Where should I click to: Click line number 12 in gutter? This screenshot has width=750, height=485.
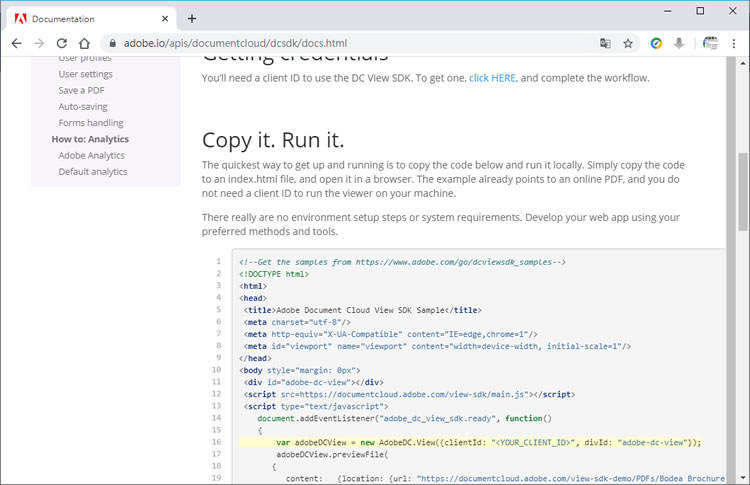pos(216,394)
